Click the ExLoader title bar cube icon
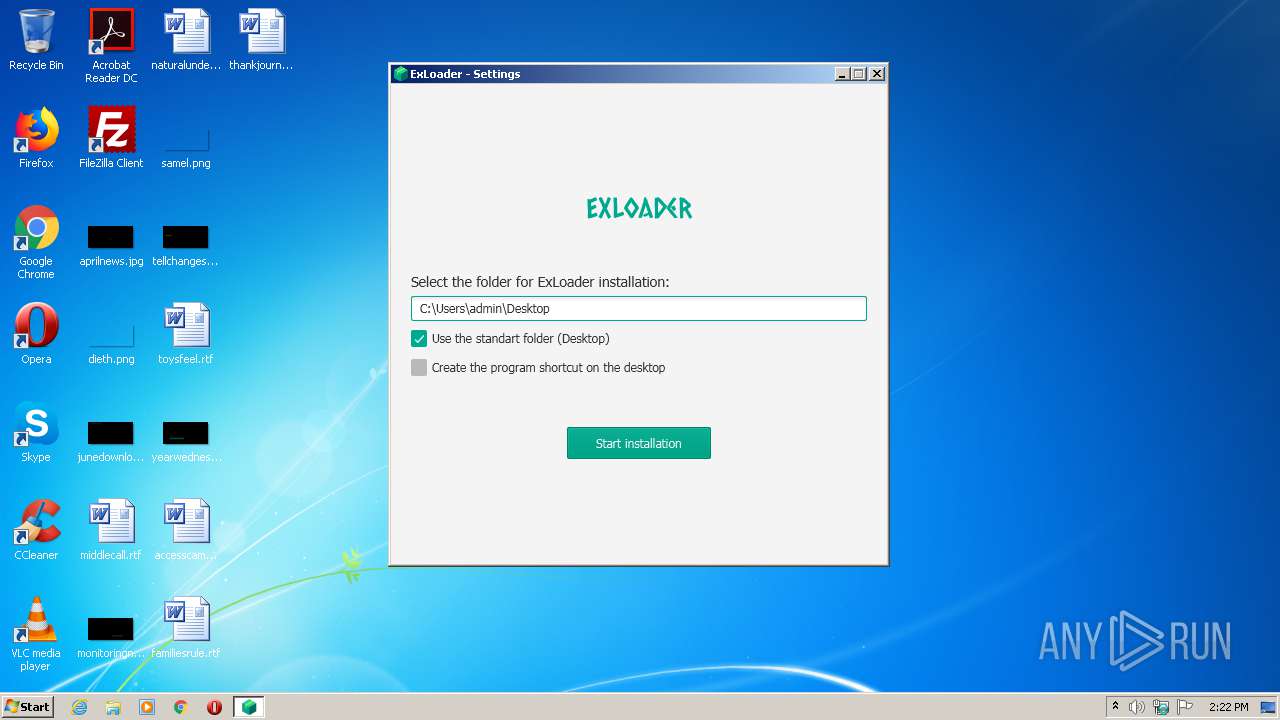 pyautogui.click(x=400, y=74)
